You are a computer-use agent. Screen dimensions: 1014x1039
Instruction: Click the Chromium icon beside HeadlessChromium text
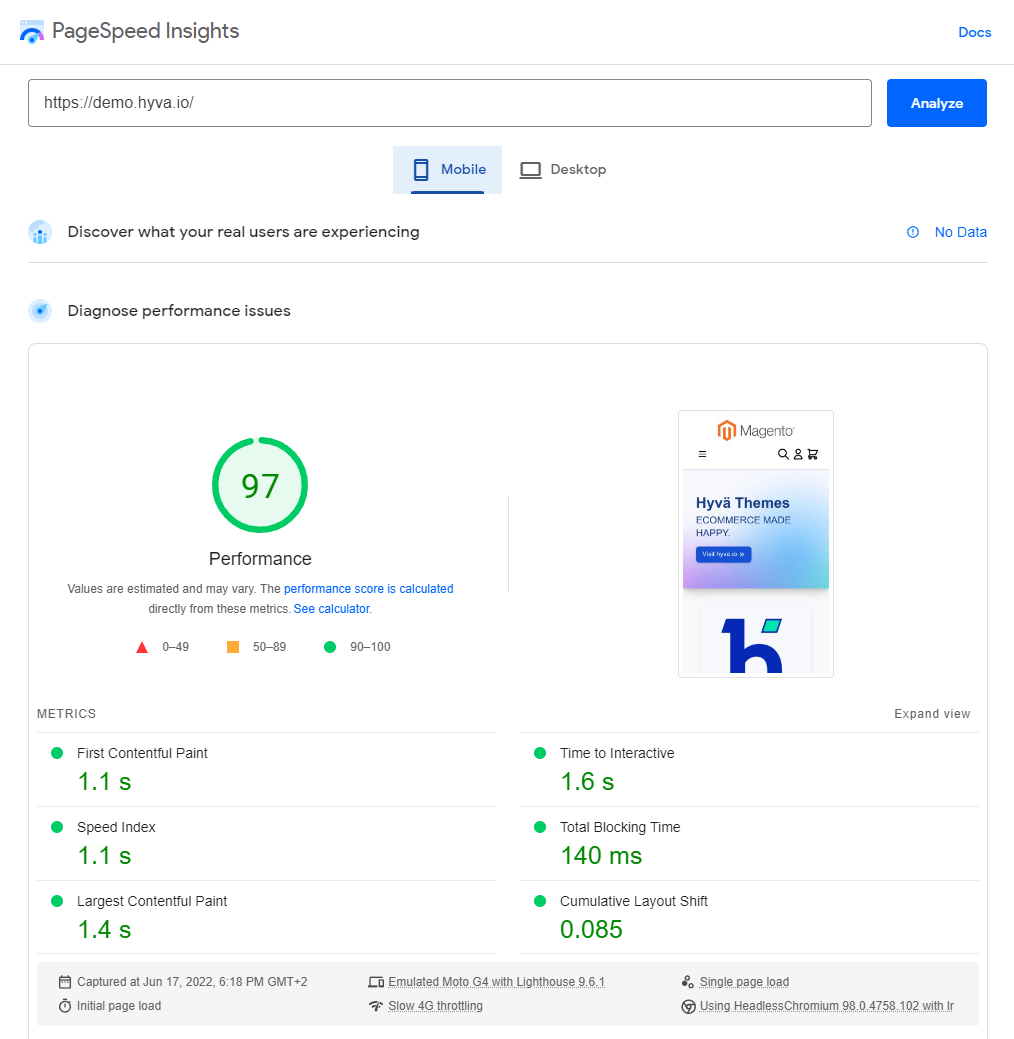688,1007
